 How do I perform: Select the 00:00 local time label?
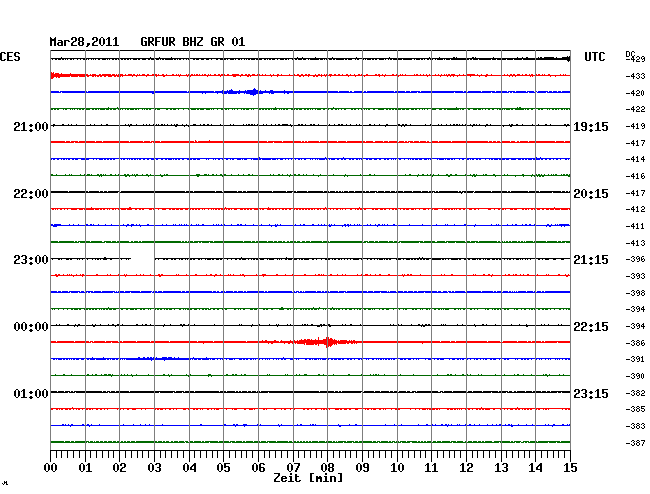point(31,327)
